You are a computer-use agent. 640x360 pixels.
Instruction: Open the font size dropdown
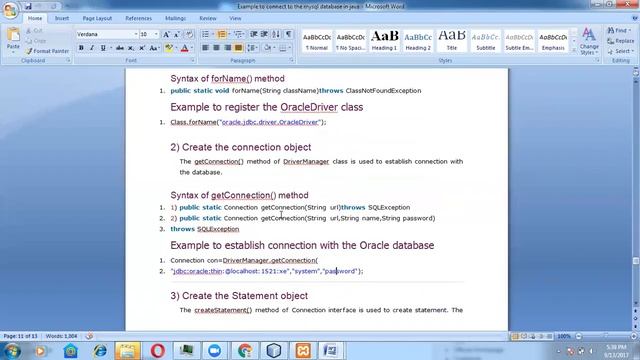[156, 35]
